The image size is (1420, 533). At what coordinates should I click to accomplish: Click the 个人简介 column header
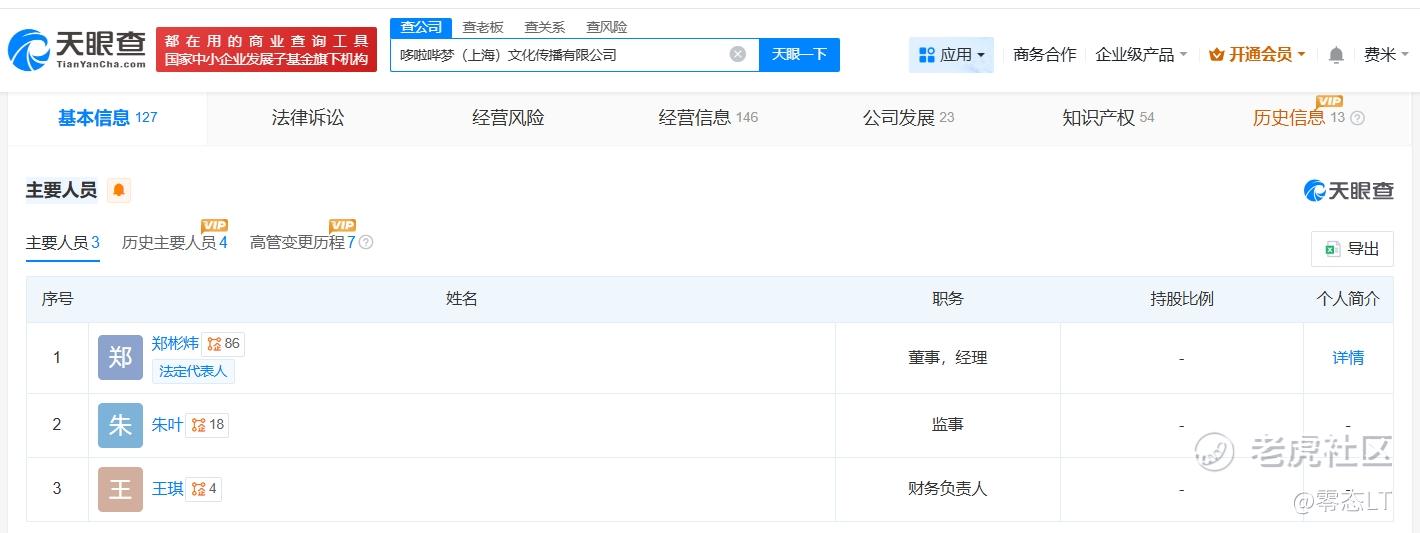pos(1348,299)
